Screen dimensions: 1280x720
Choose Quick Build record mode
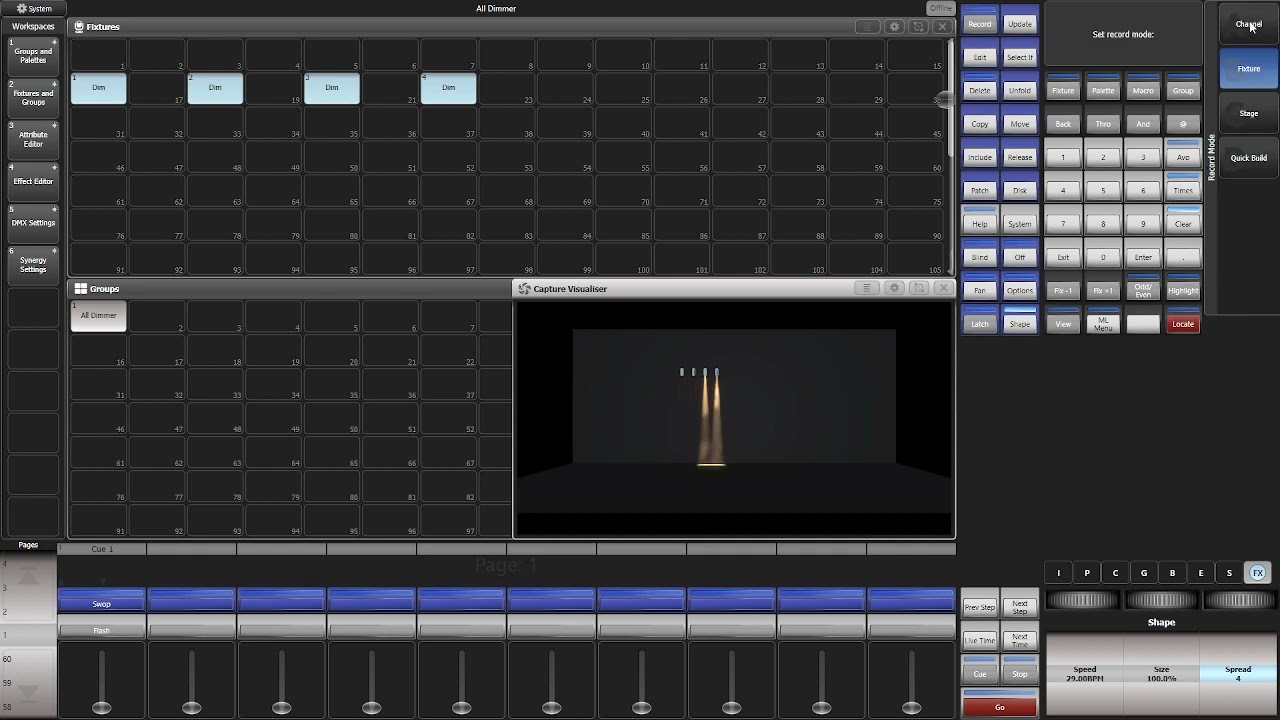click(x=1249, y=157)
